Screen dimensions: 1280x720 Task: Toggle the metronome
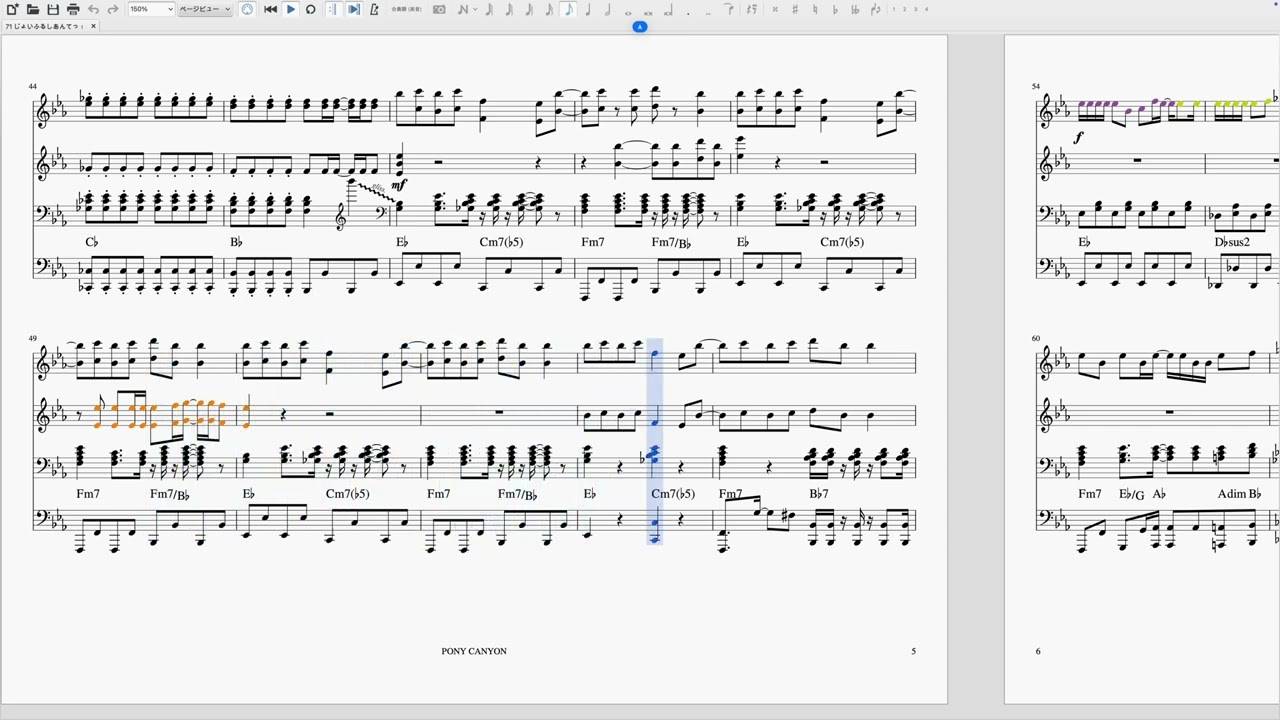tap(374, 9)
